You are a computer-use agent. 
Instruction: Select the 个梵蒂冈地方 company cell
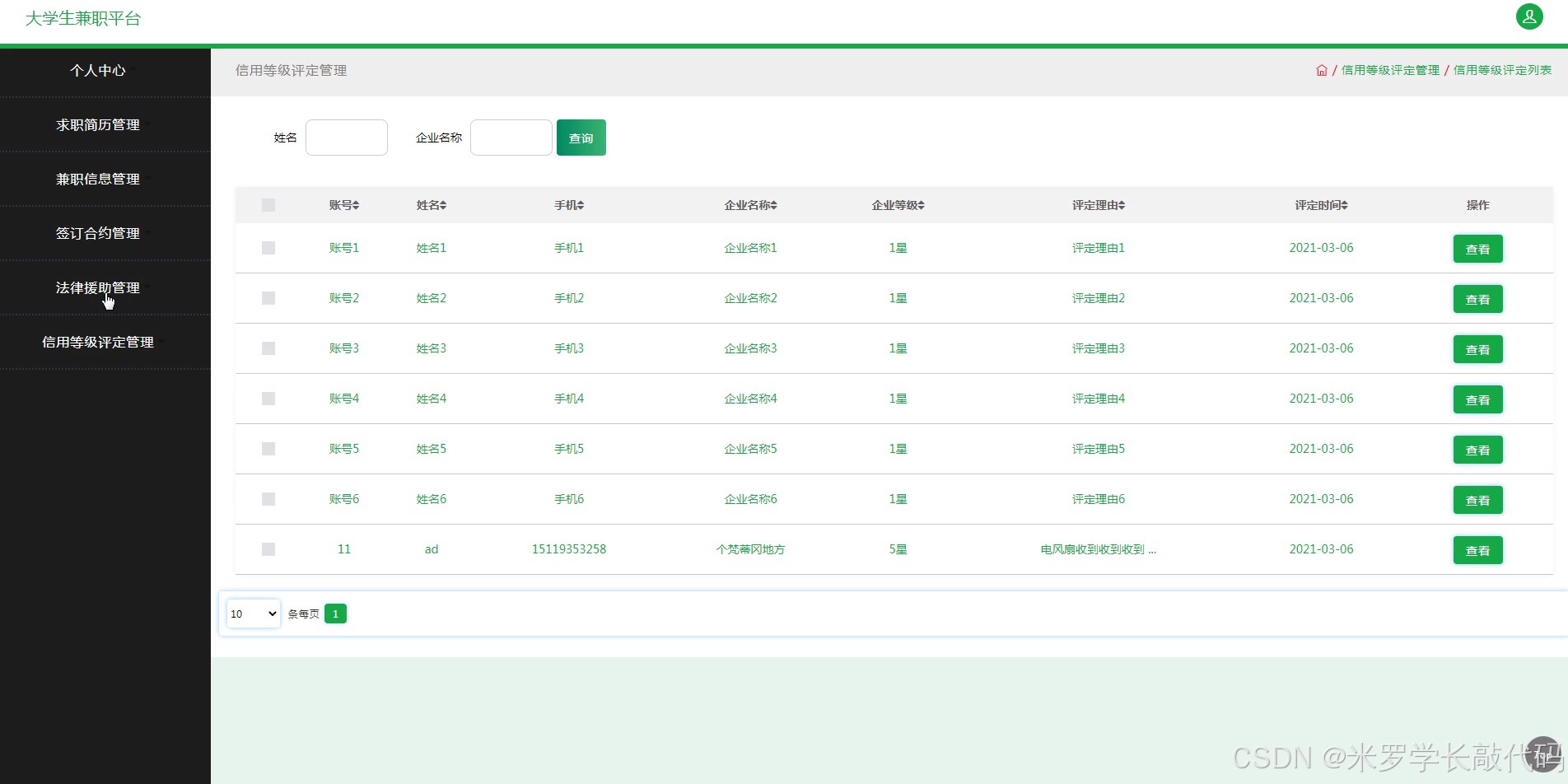point(750,549)
